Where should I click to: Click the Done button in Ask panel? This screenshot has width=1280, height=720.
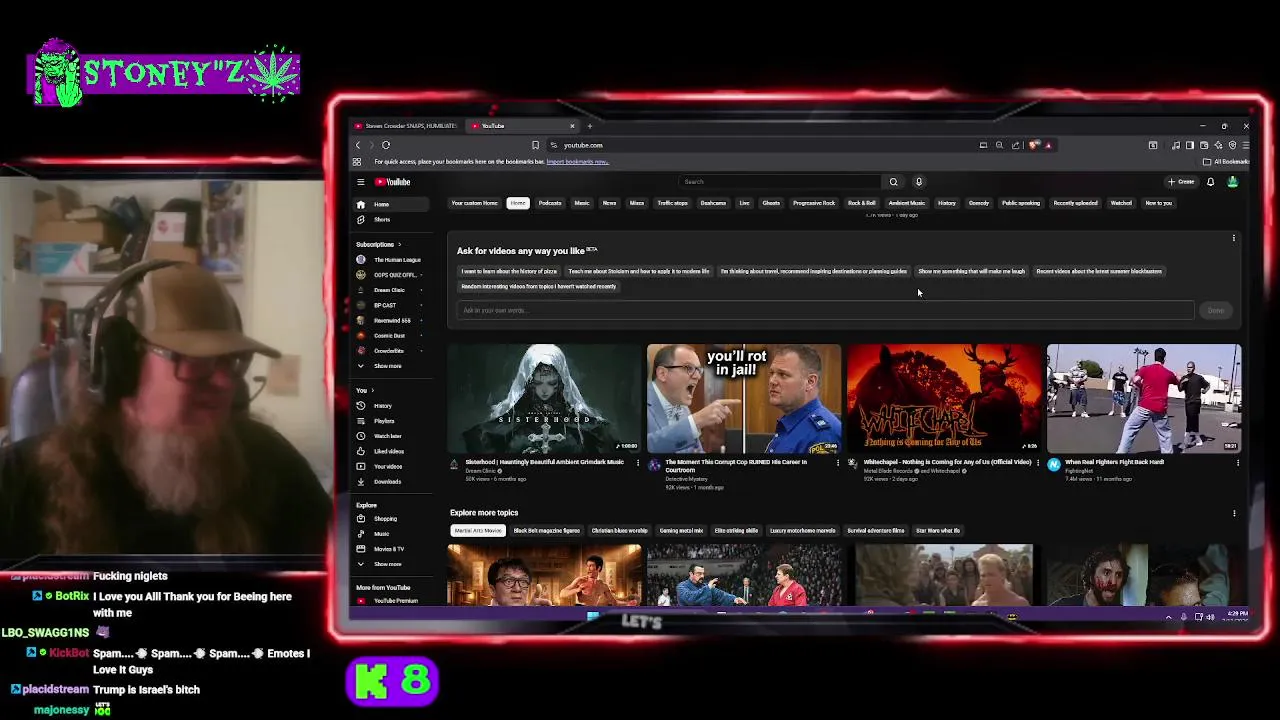[1215, 310]
